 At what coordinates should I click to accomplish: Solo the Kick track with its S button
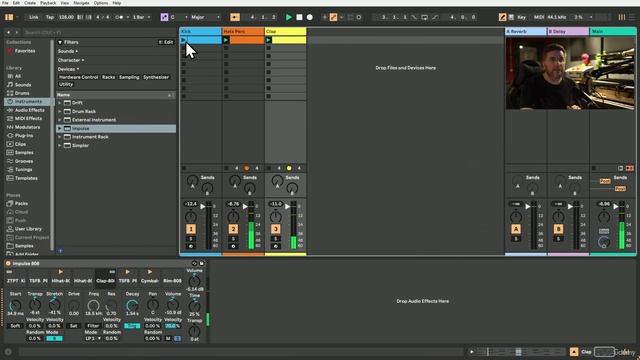[x=191, y=239]
